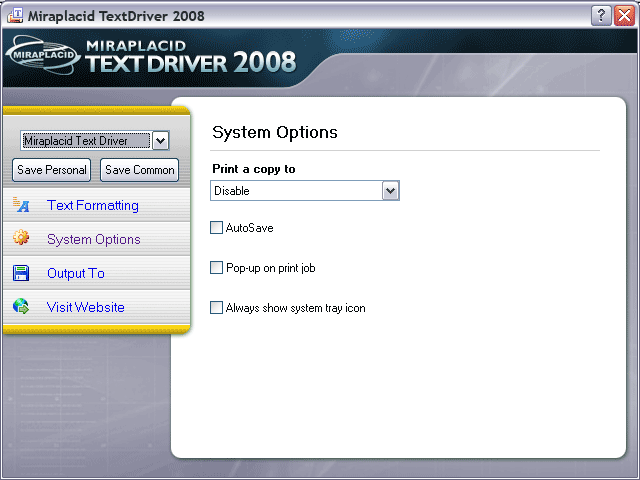
Task: Click the Print a copy to label
Action: [253, 169]
